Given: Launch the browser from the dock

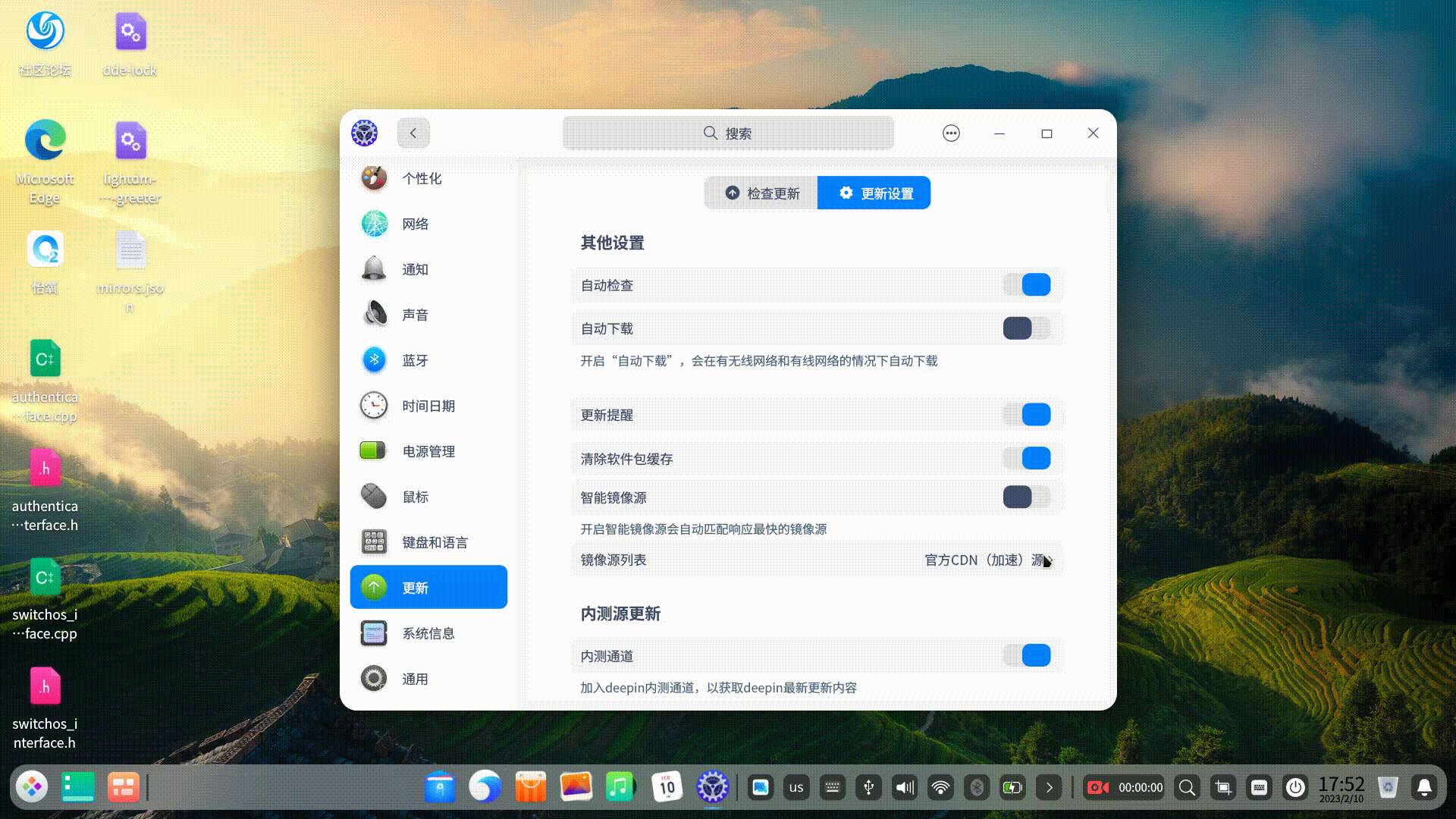Looking at the screenshot, I should pos(485,787).
